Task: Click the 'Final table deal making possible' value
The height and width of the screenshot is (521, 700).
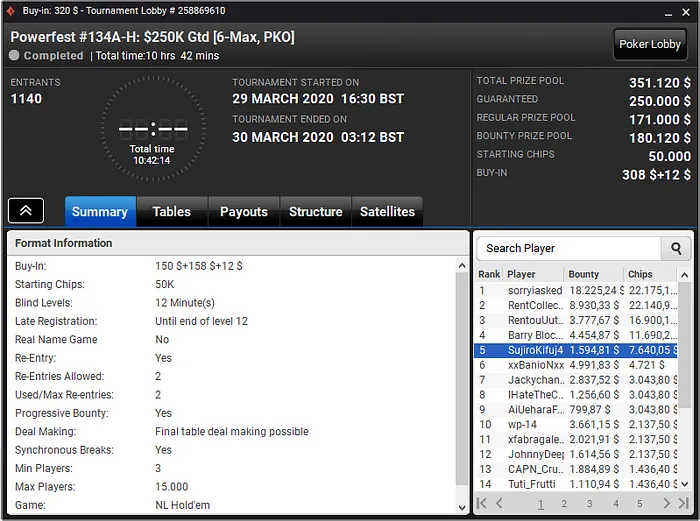Action: pyautogui.click(x=232, y=432)
